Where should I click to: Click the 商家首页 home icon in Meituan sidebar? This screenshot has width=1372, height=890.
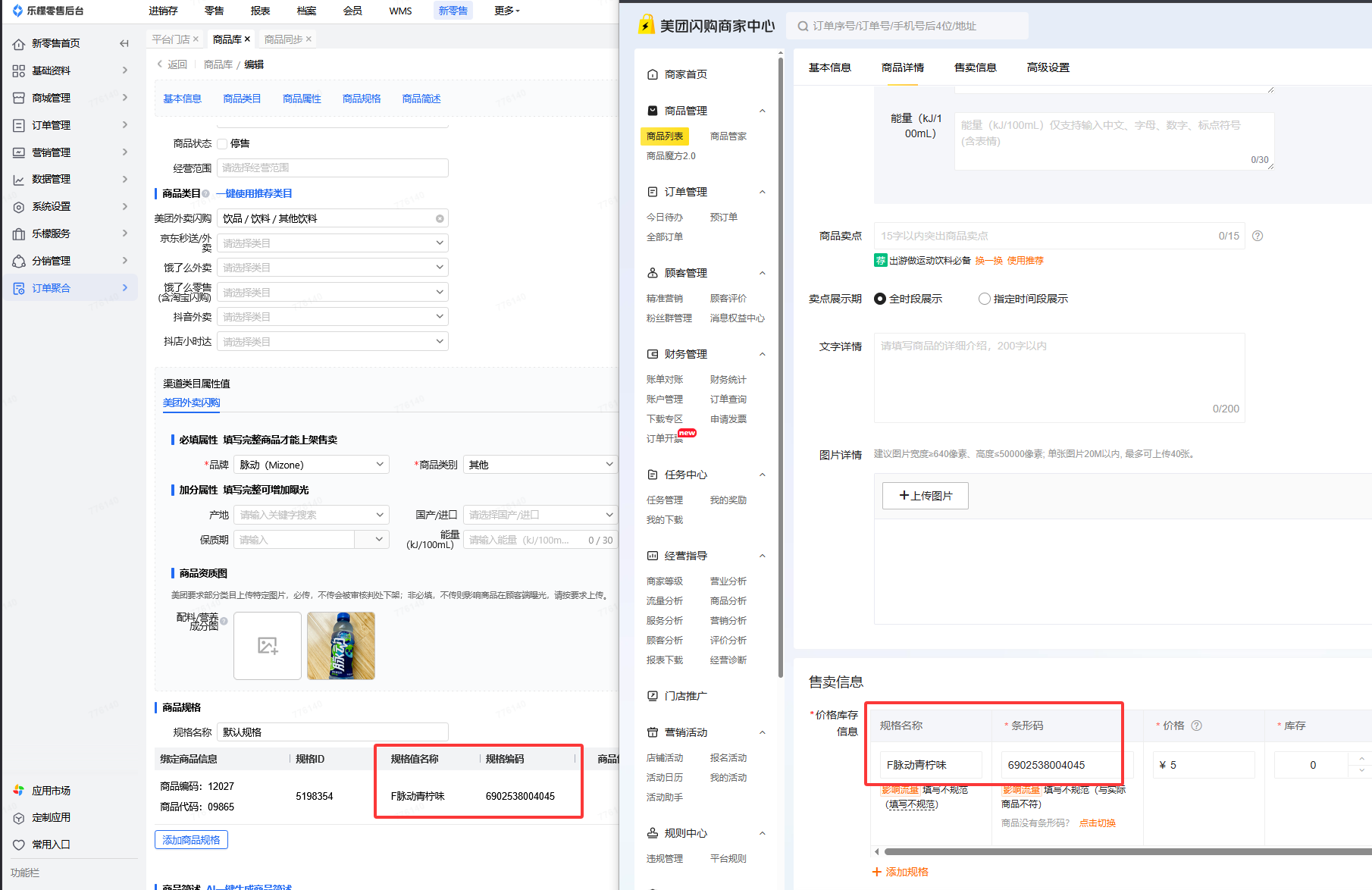click(653, 74)
